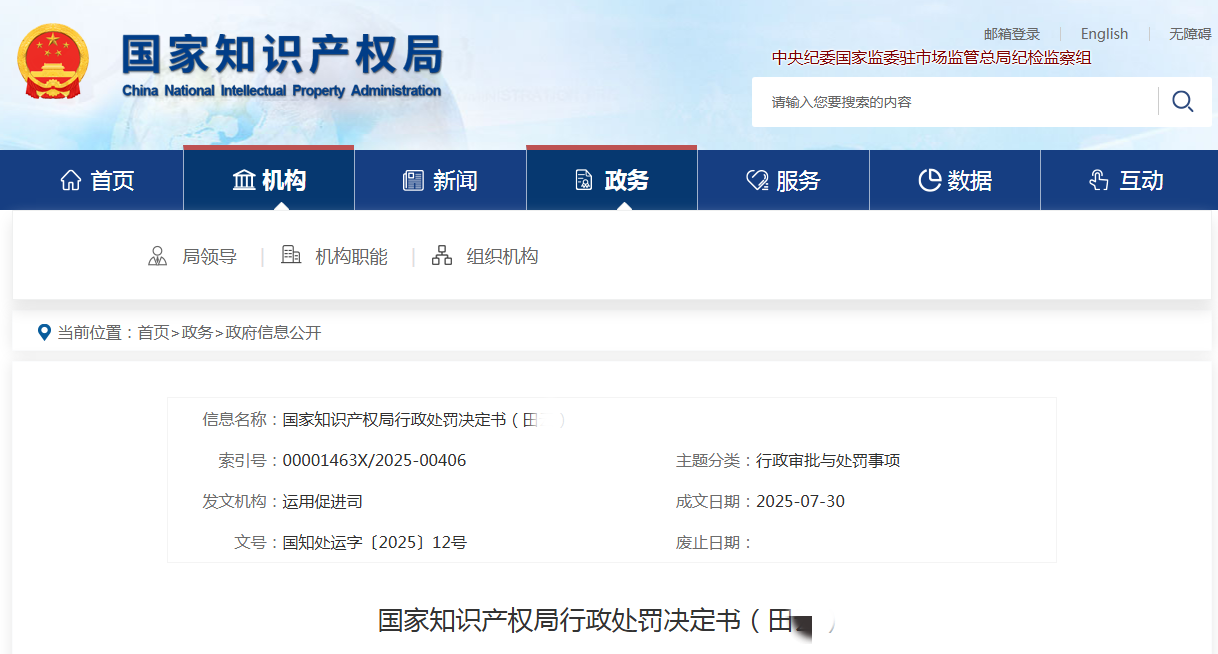Open the 政务 navigation tab
The image size is (1218, 654).
point(612,180)
